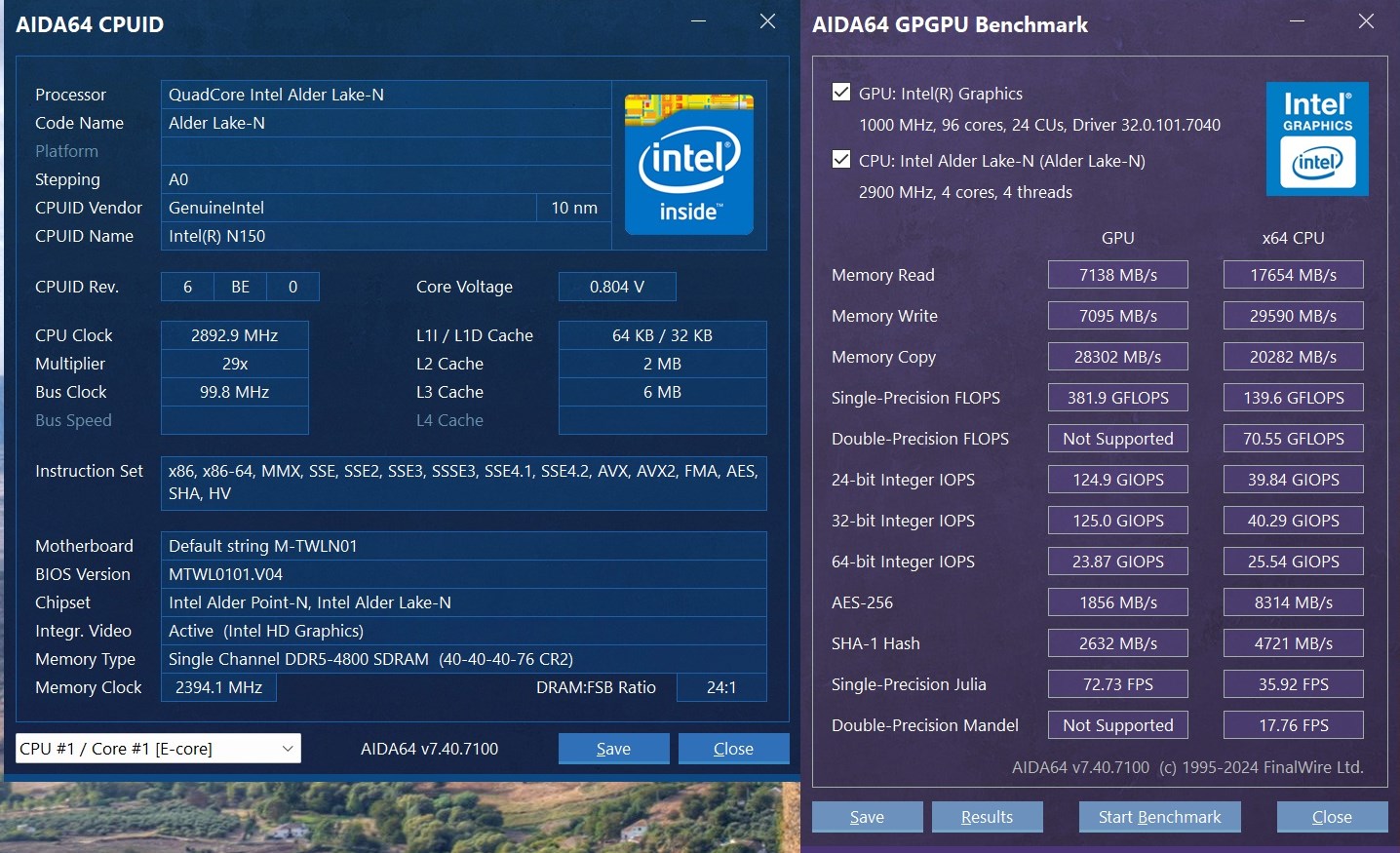Click the Core Voltage value 0.804 V
This screenshot has width=1400, height=853.
617,287
